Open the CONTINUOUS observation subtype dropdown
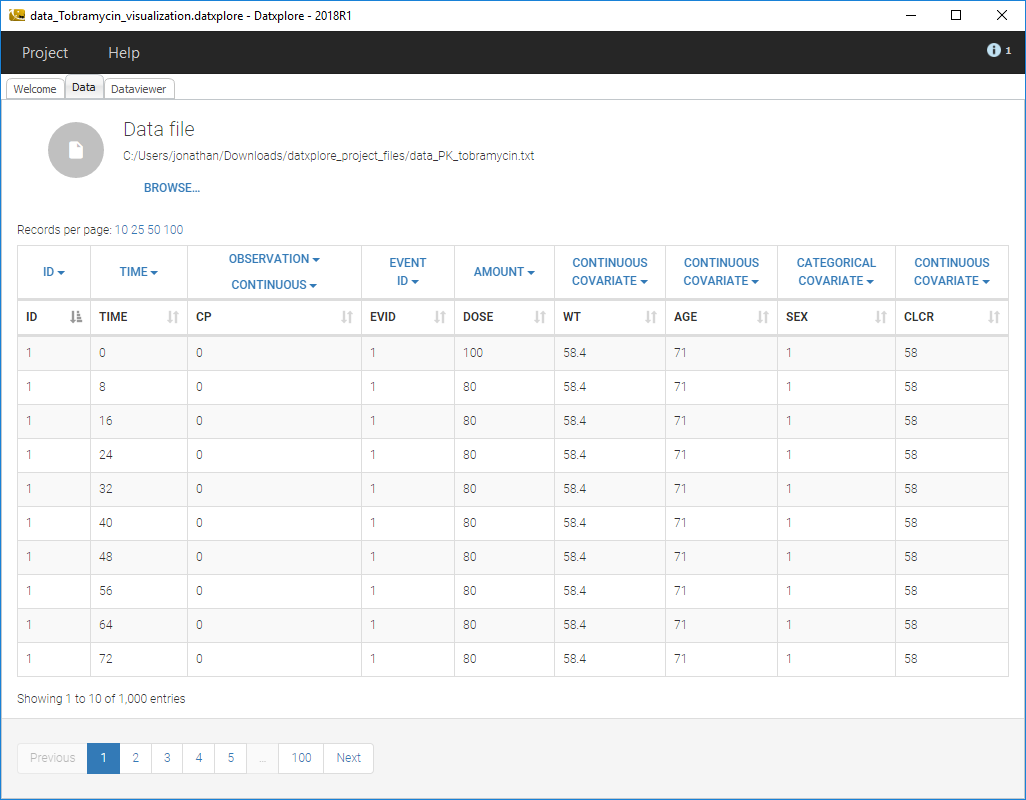 pyautogui.click(x=274, y=285)
